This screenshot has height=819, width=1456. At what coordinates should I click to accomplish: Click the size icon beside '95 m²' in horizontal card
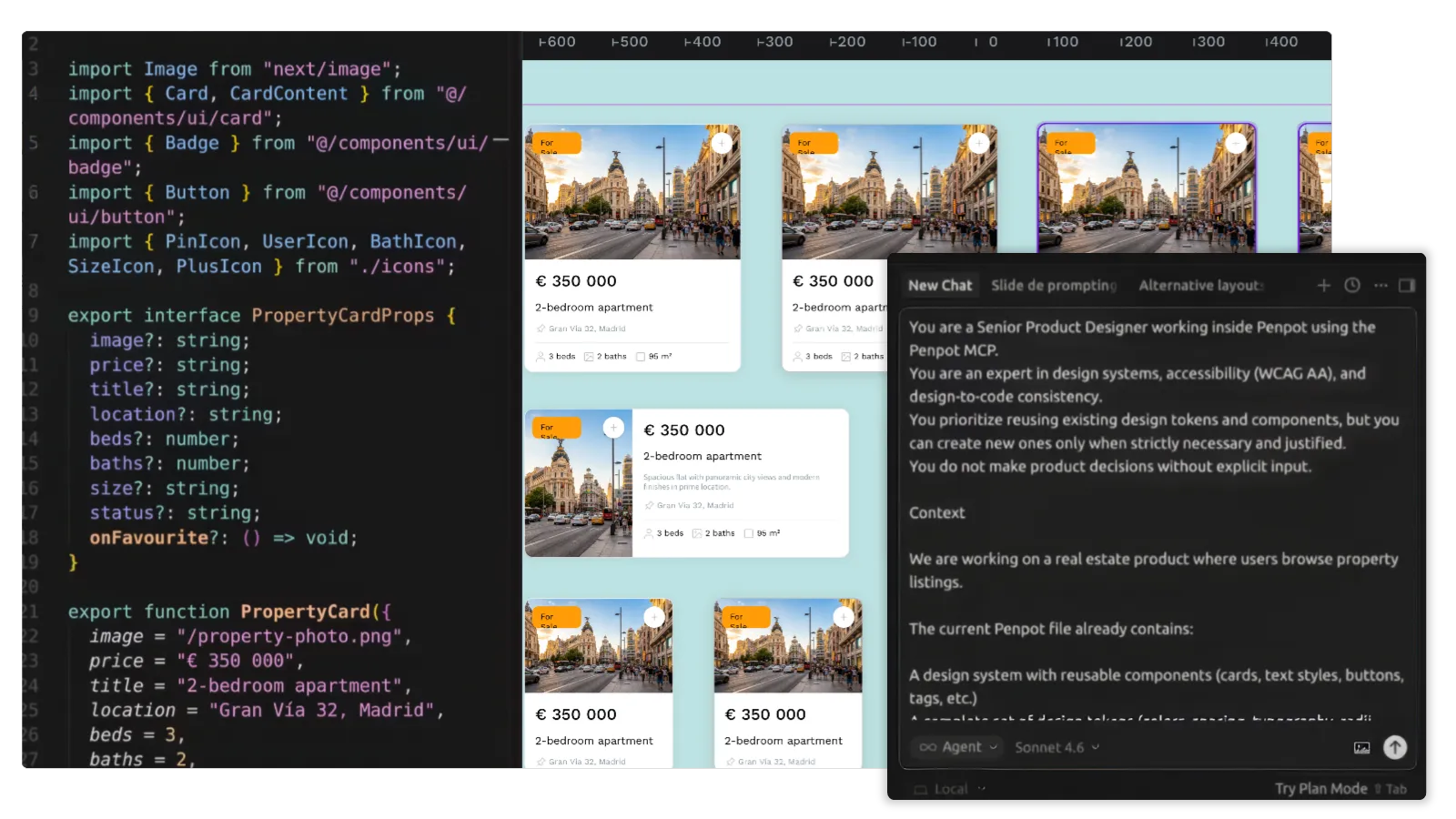coord(749,533)
